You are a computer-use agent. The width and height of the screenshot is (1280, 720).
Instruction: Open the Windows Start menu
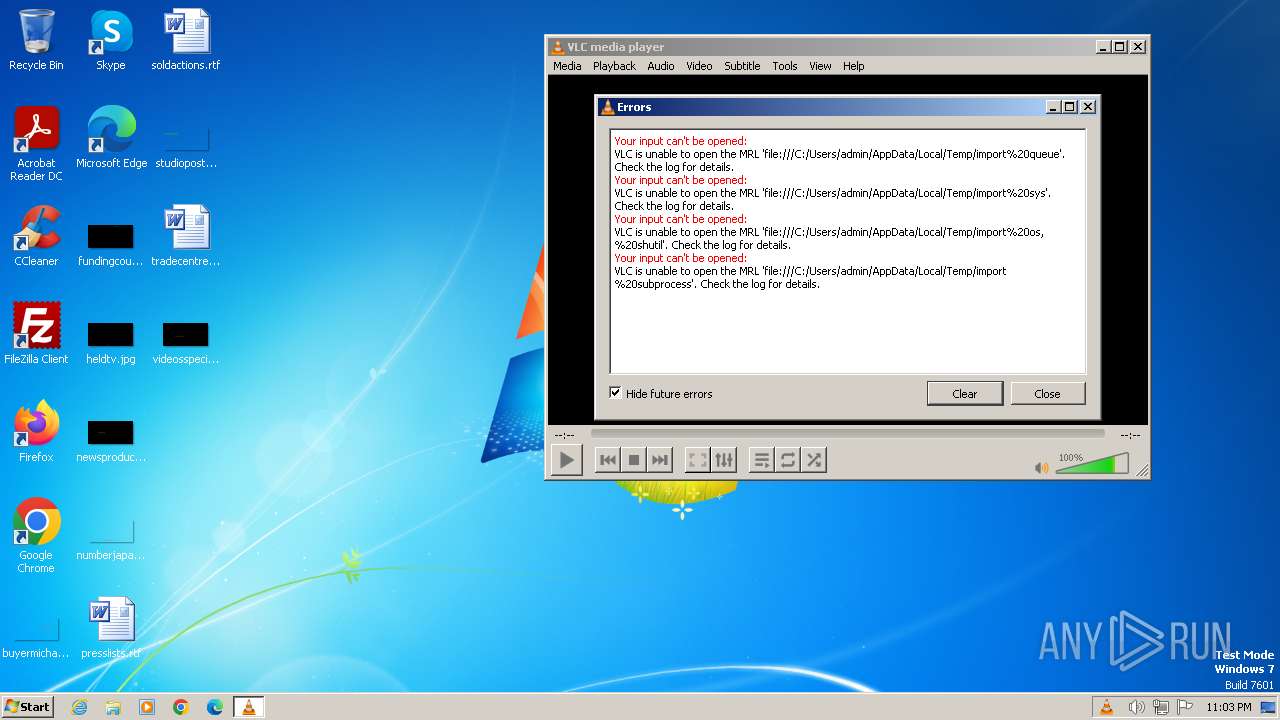point(28,707)
